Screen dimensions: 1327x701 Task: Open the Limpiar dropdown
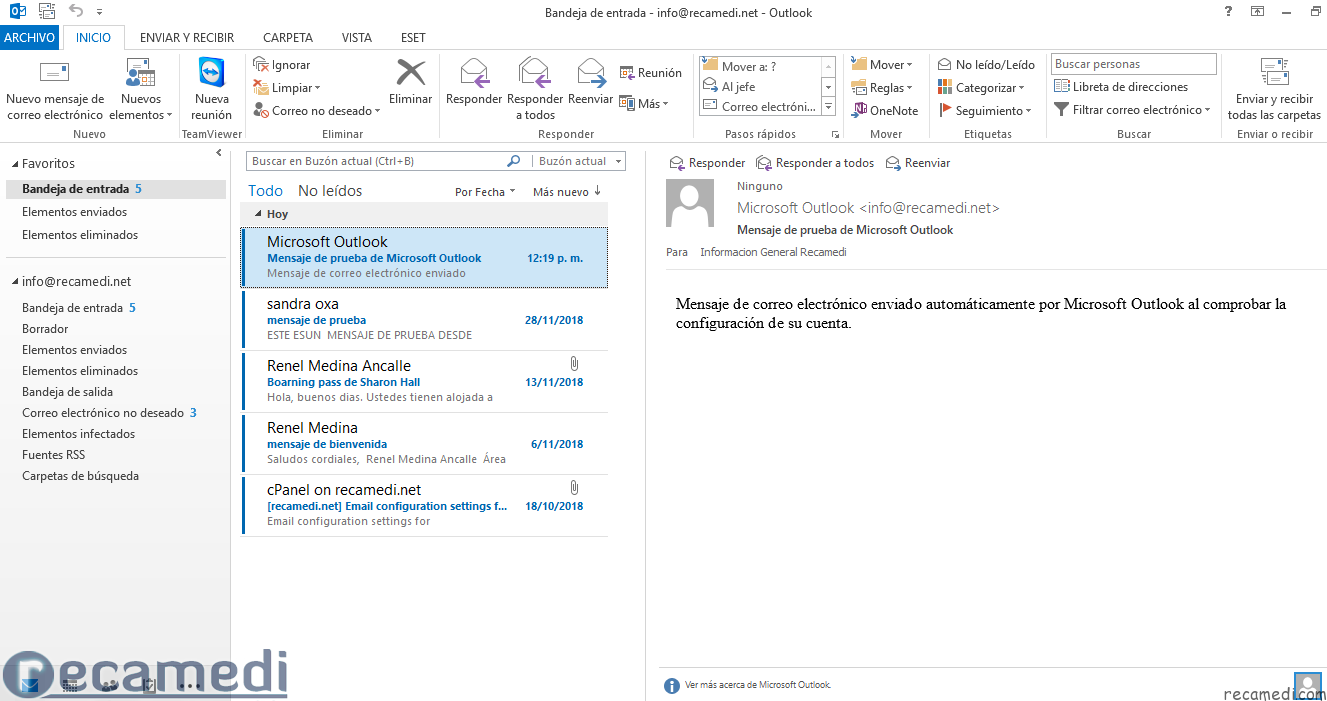click(x=287, y=88)
